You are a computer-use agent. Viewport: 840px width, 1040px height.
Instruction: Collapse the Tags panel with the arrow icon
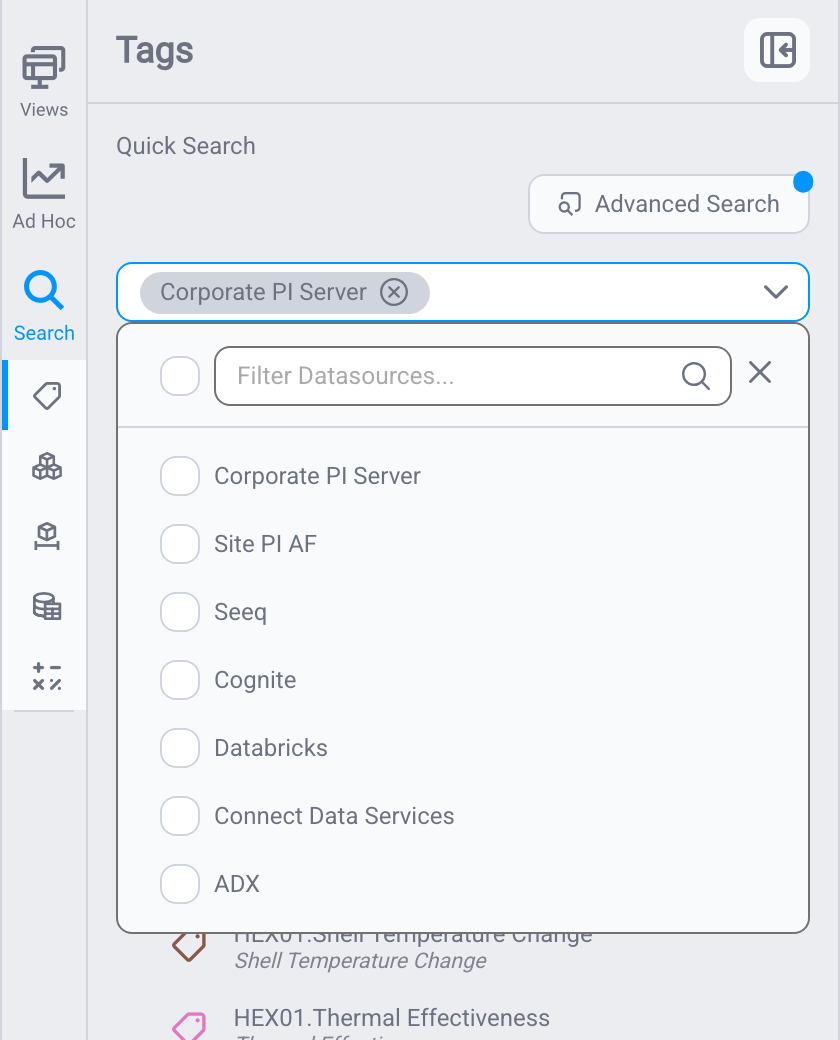(777, 50)
